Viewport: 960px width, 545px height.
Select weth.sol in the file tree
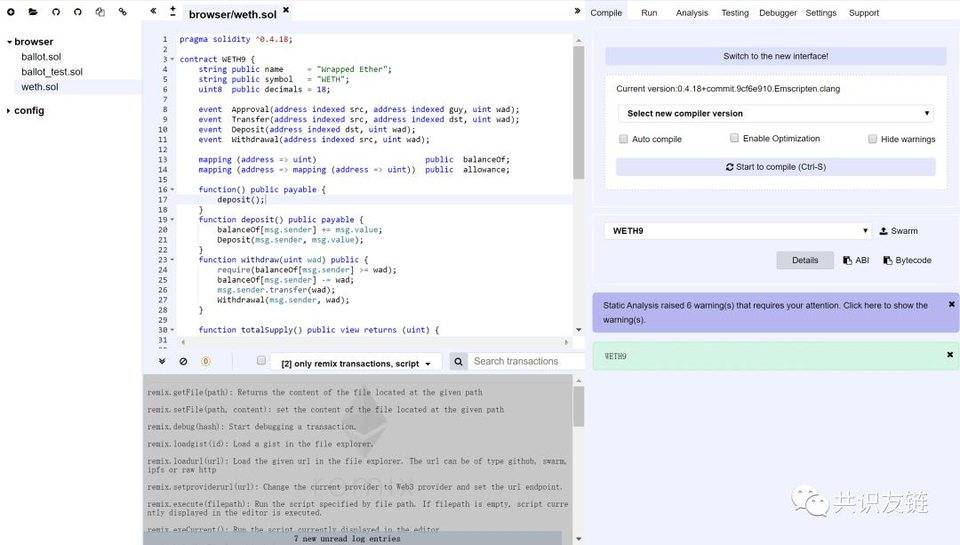tap(40, 87)
